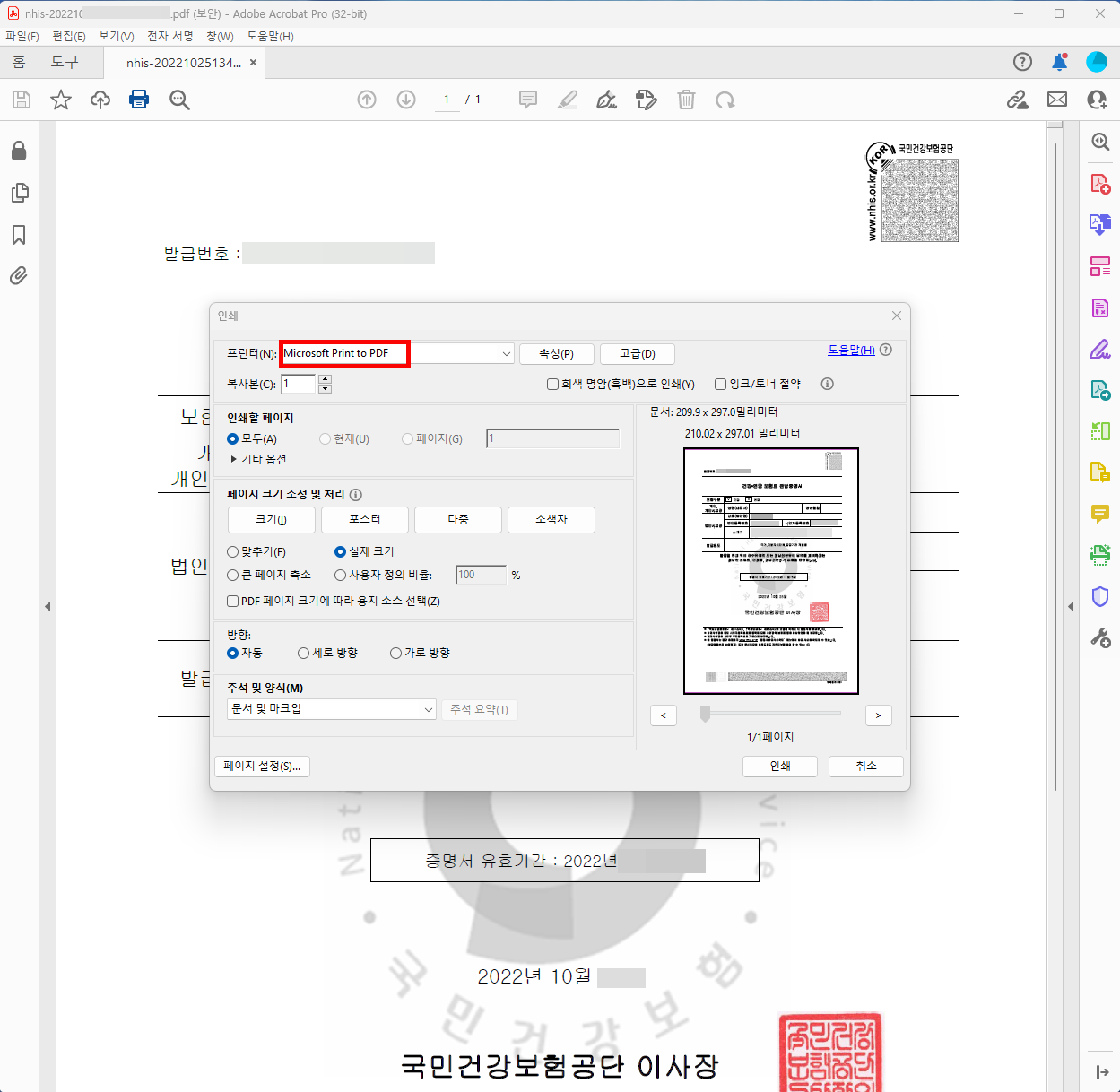Open the attachments paperclip panel
This screenshot has width=1120, height=1092.
point(19,275)
